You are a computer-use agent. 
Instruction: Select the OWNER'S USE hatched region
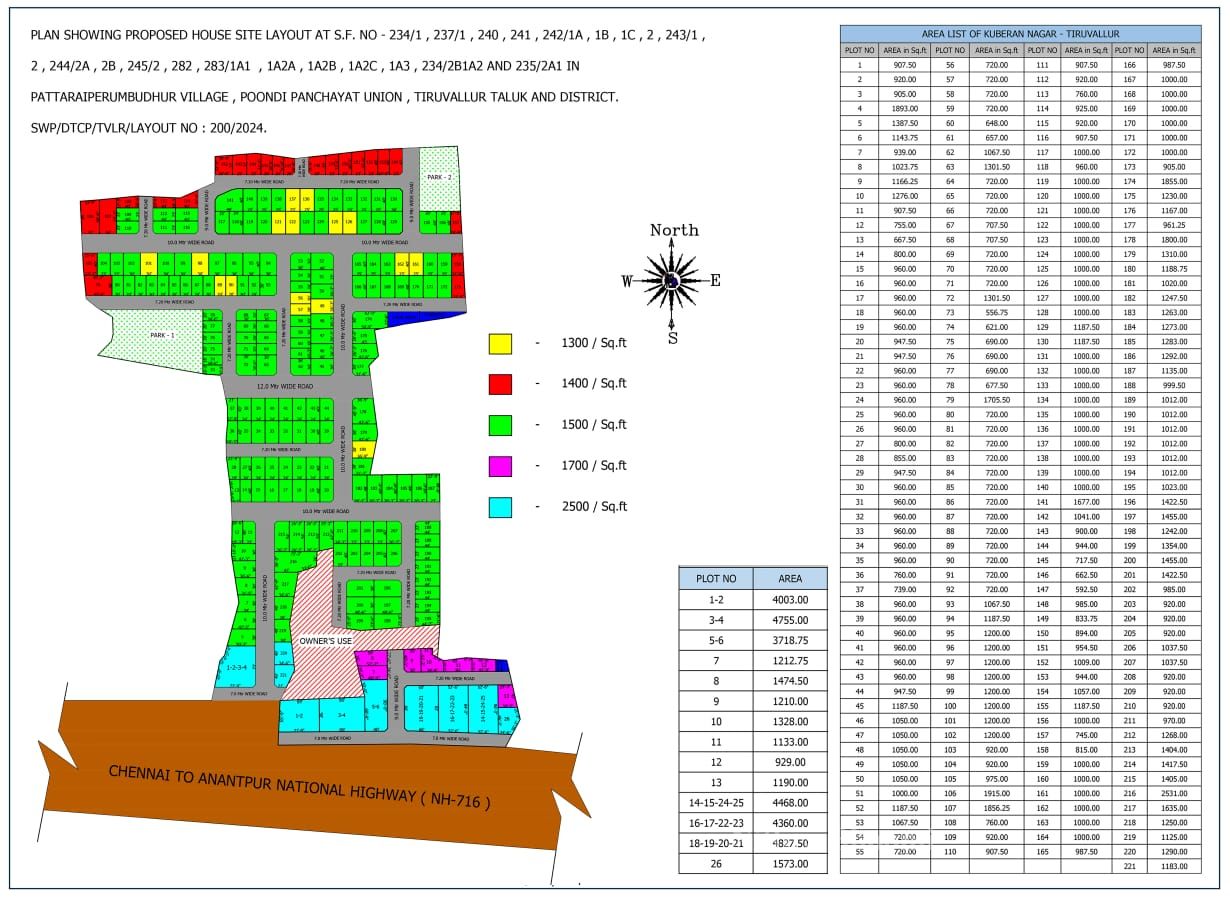pyautogui.click(x=324, y=640)
